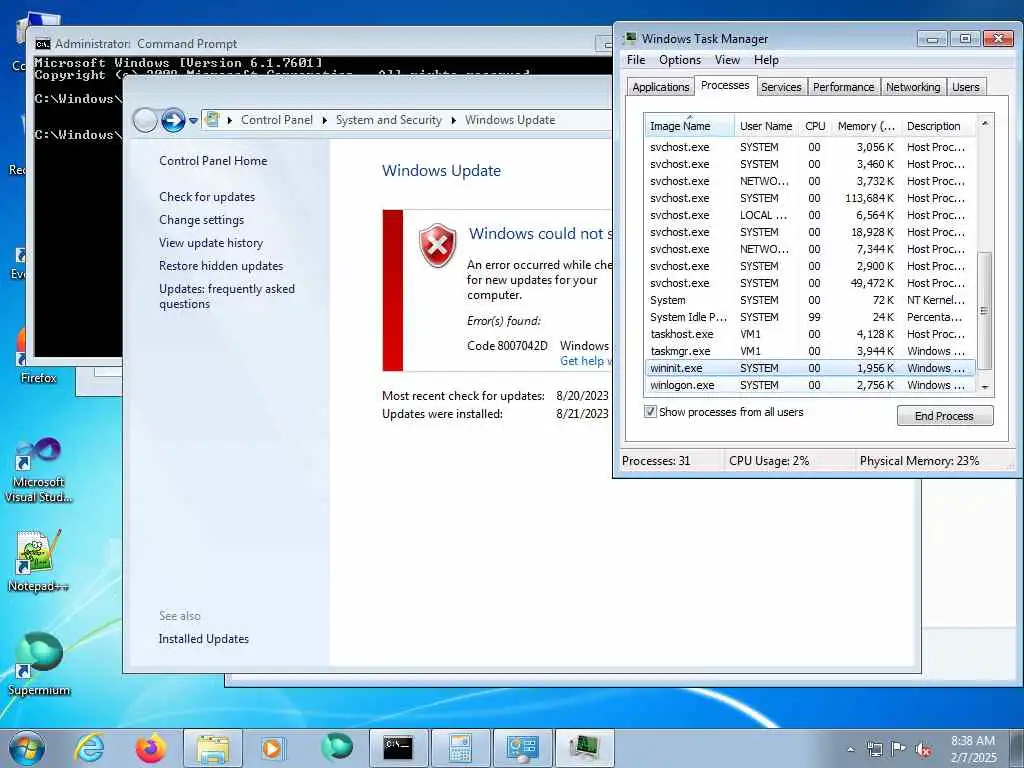Click the process list scrollbar thumb
The image size is (1024, 768).
click(985, 310)
